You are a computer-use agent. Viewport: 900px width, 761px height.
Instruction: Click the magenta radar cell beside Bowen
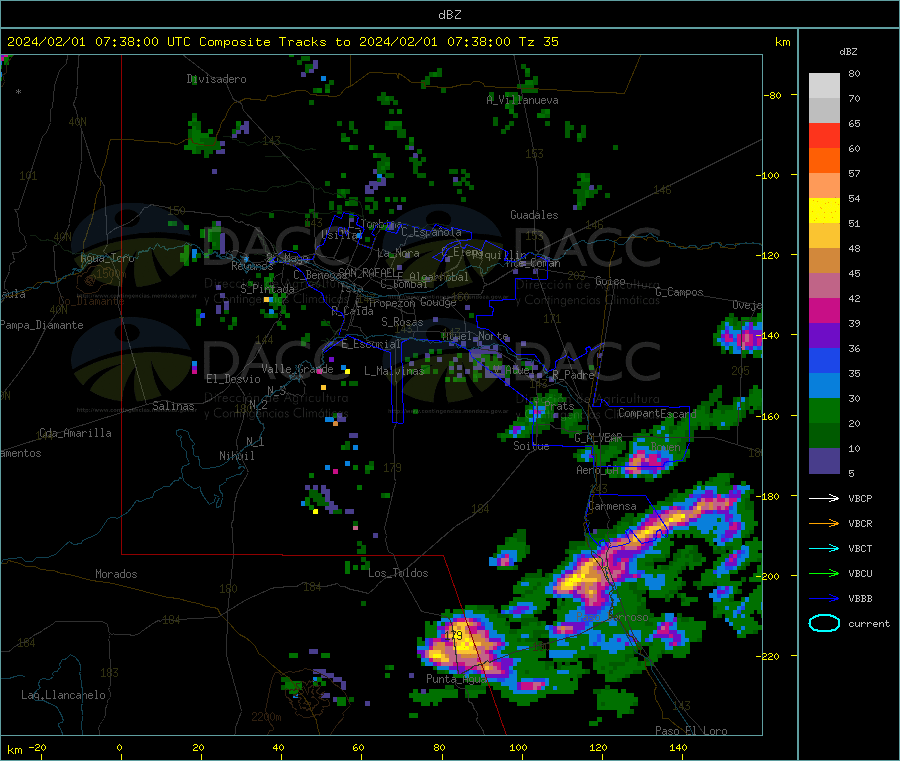click(644, 461)
